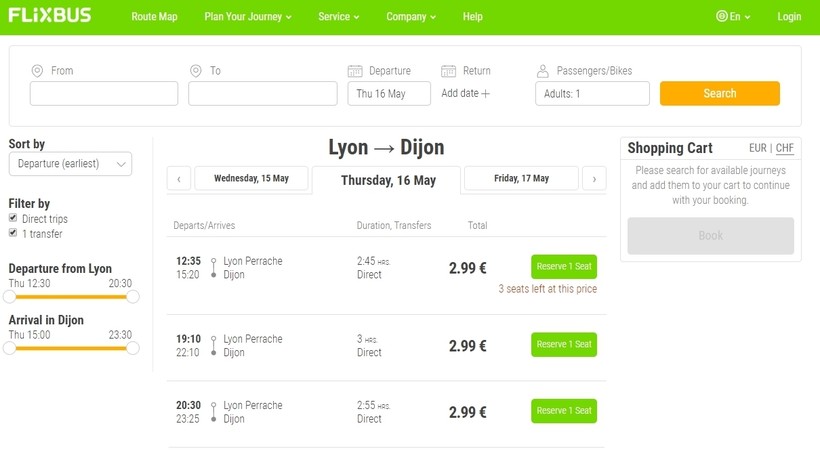Click the Arrival in Dijon right slider handle
This screenshot has width=820, height=451.
point(133,348)
